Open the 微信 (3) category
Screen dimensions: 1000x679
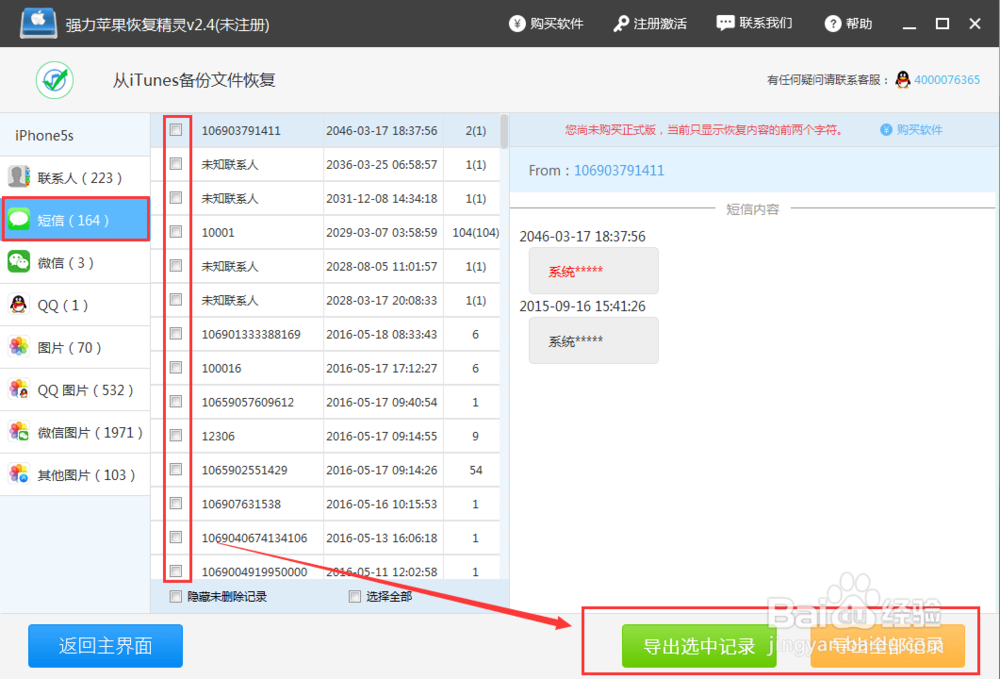[x=75, y=262]
